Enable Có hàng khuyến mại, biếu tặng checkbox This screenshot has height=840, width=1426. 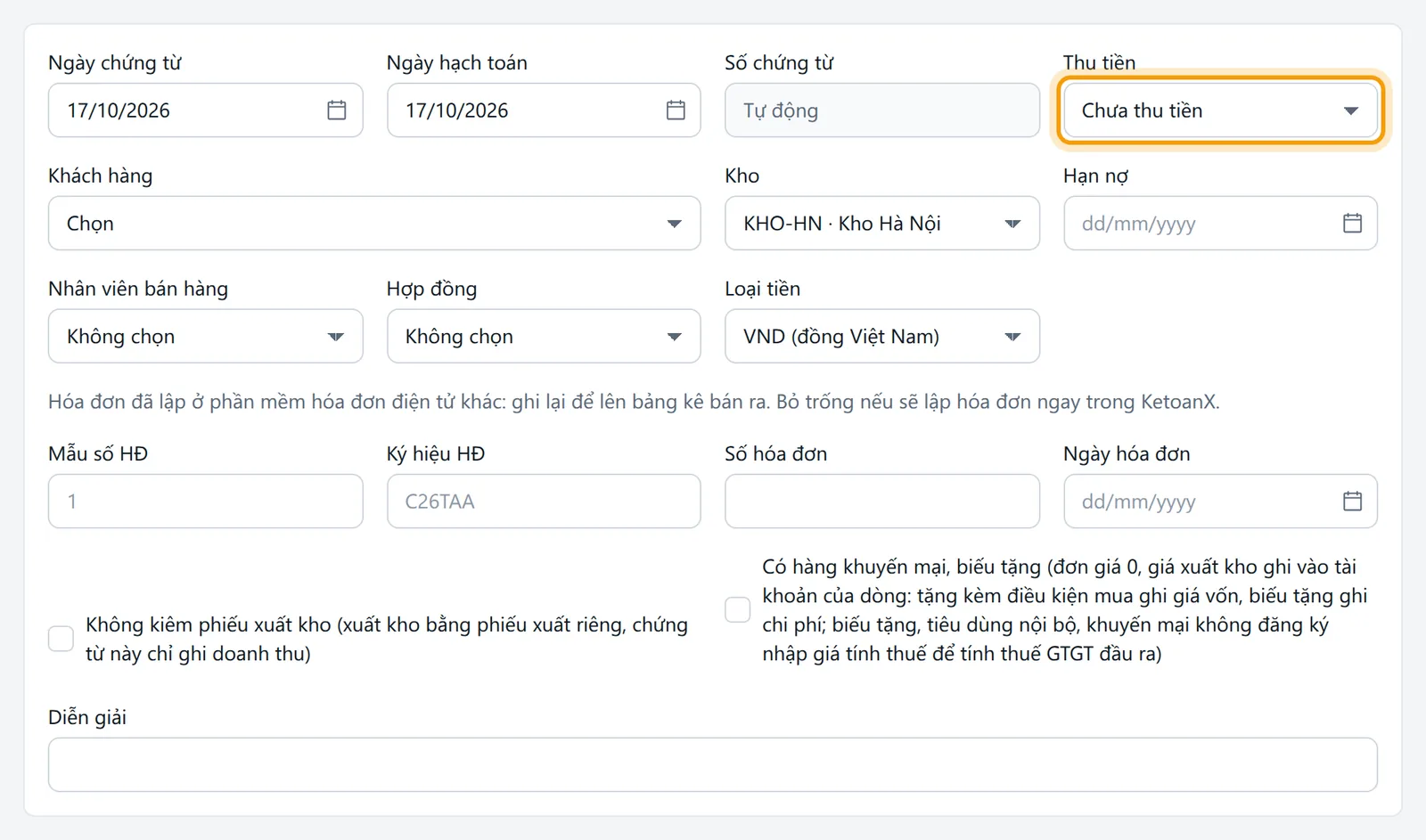737,609
